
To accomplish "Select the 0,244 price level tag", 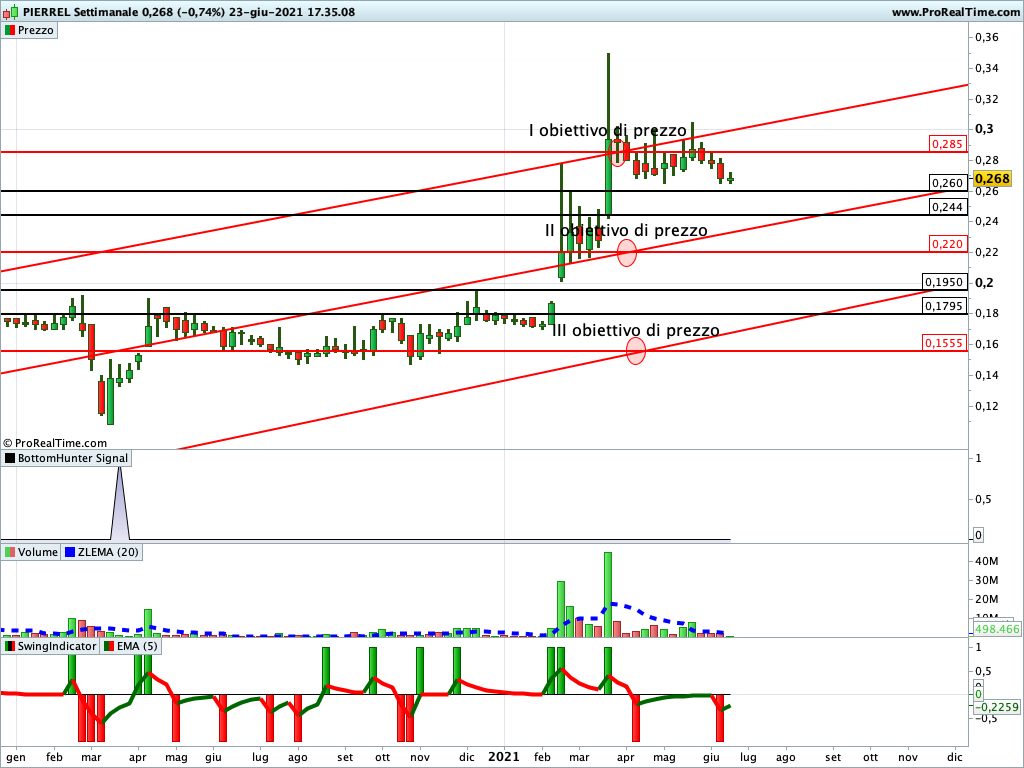I will pos(947,206).
